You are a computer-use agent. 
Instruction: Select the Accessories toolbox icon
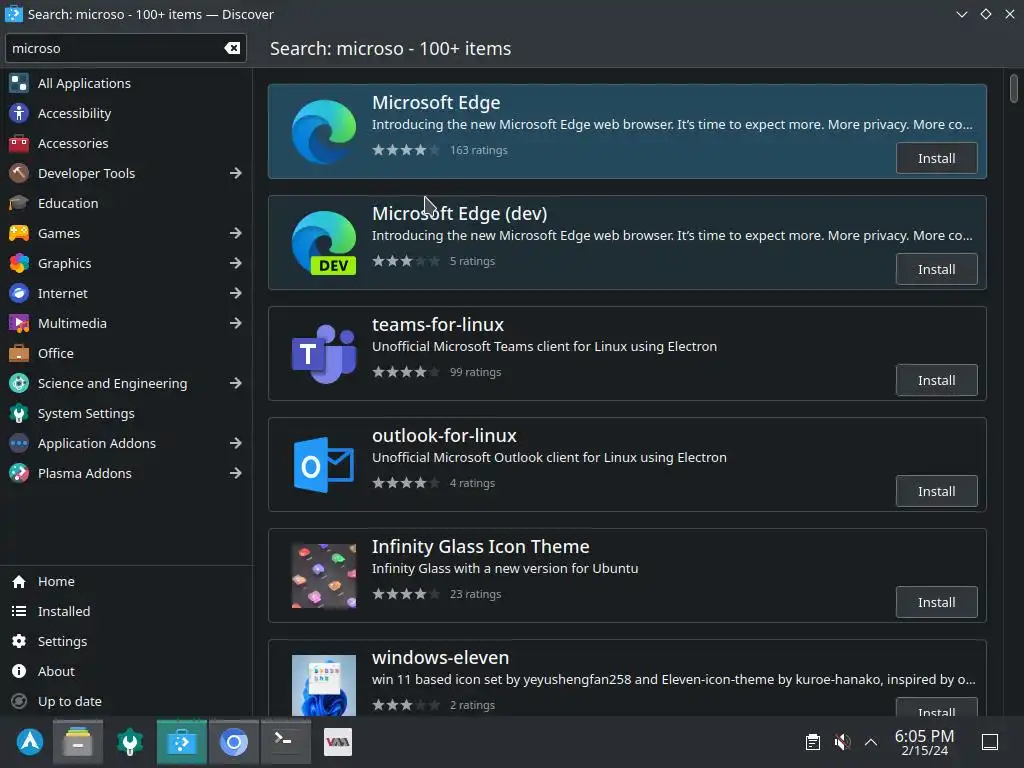(x=19, y=143)
